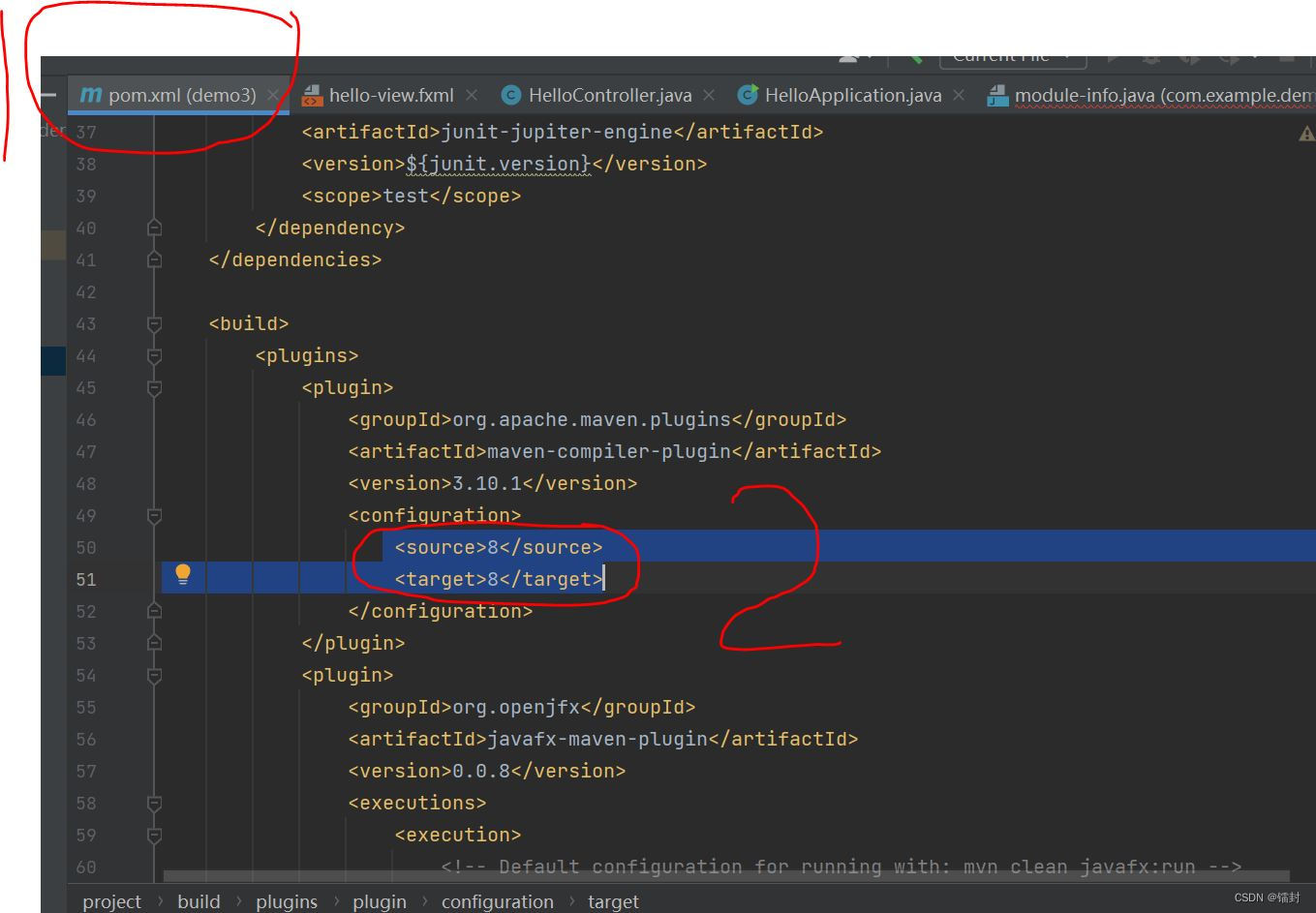Click the FXML file icon on the hello-view.fxml tab
Image resolution: width=1316 pixels, height=913 pixels.
tap(312, 95)
